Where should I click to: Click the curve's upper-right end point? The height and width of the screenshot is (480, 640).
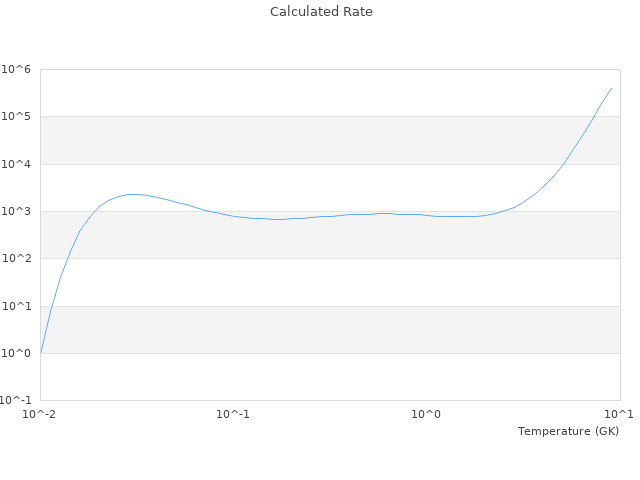tap(611, 88)
